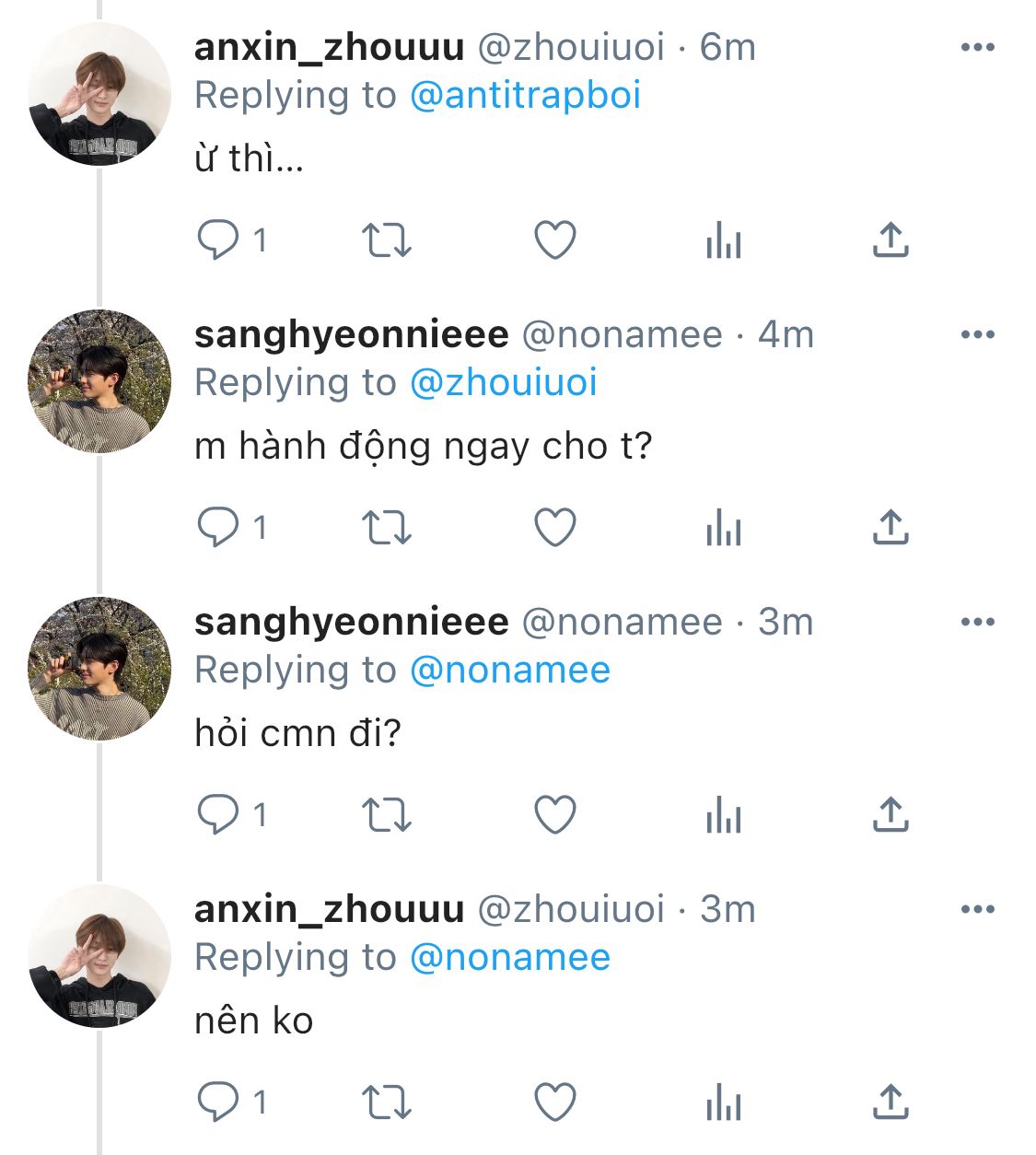Share the "nên ko" tweet
This screenshot has height=1155, width=1036.
(890, 1102)
